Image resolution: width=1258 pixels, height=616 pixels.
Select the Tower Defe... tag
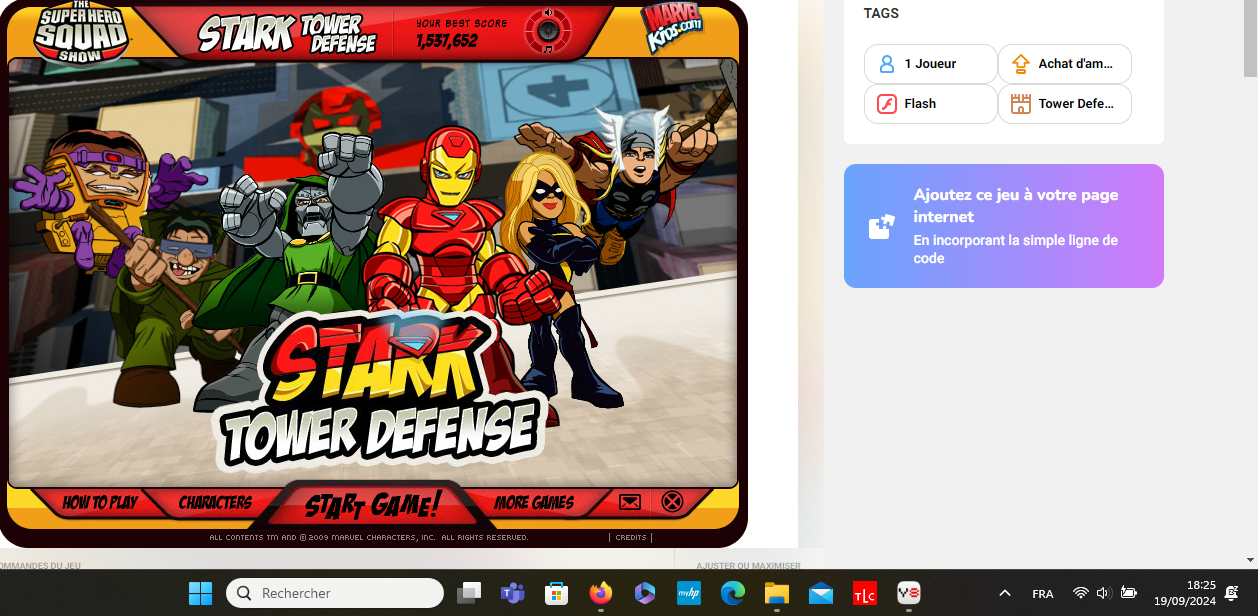[x=1065, y=104]
